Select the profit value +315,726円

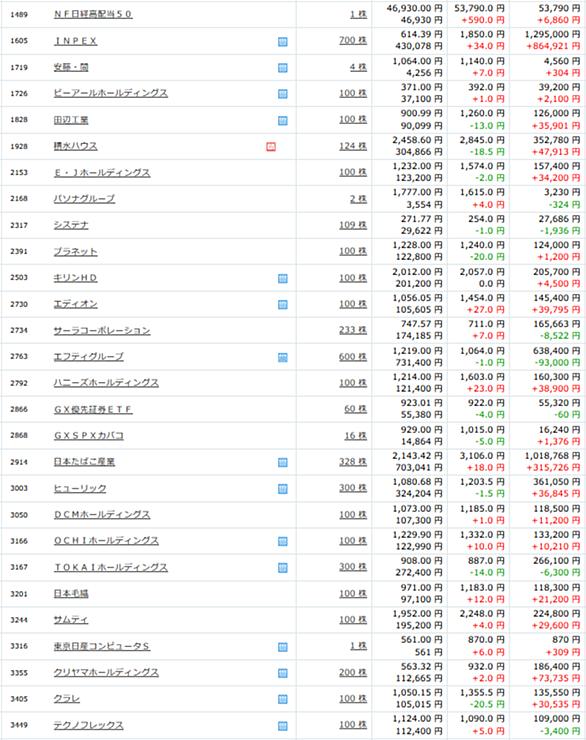coord(553,468)
